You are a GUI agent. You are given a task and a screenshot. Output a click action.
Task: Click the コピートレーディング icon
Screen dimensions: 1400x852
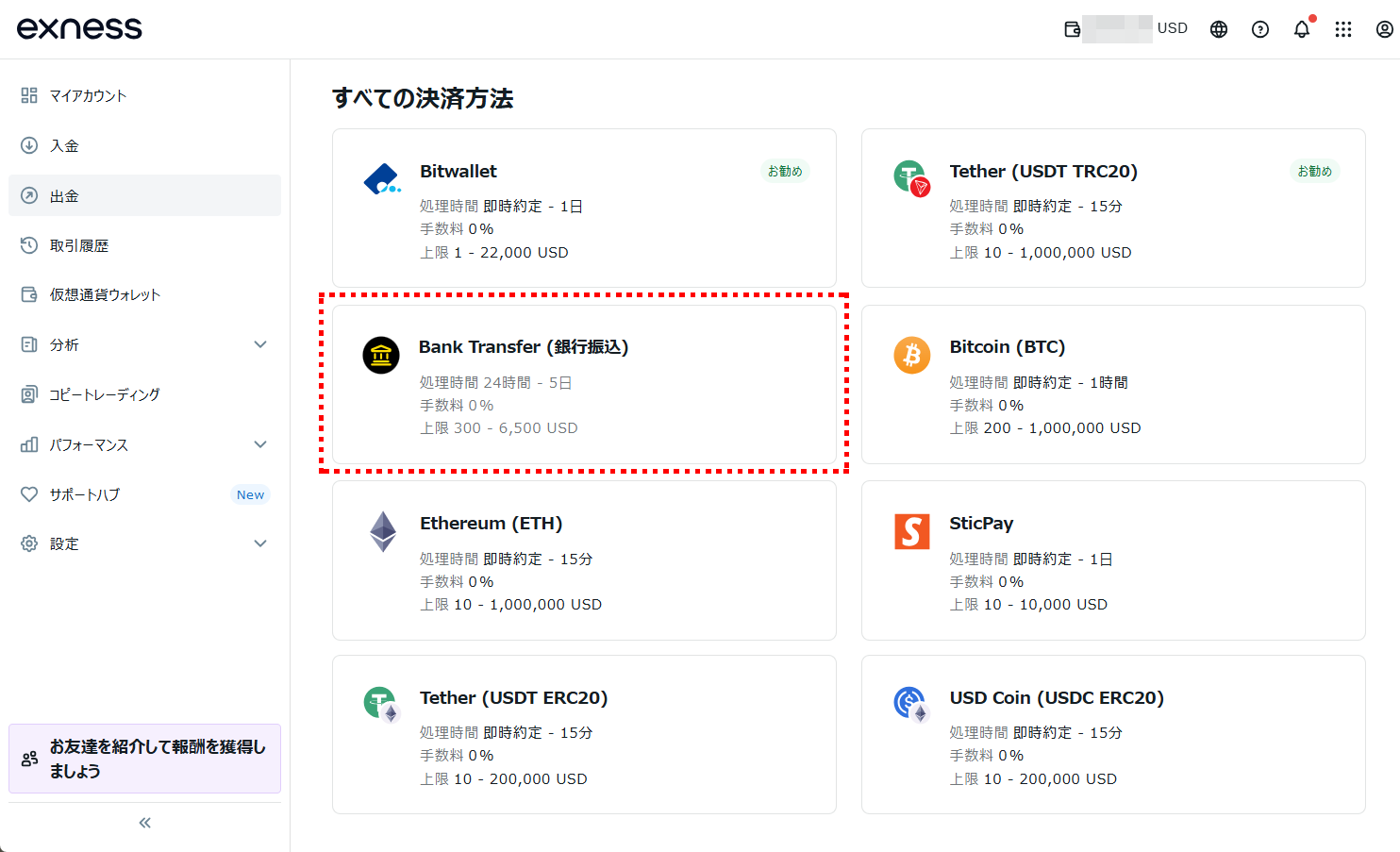coord(29,394)
